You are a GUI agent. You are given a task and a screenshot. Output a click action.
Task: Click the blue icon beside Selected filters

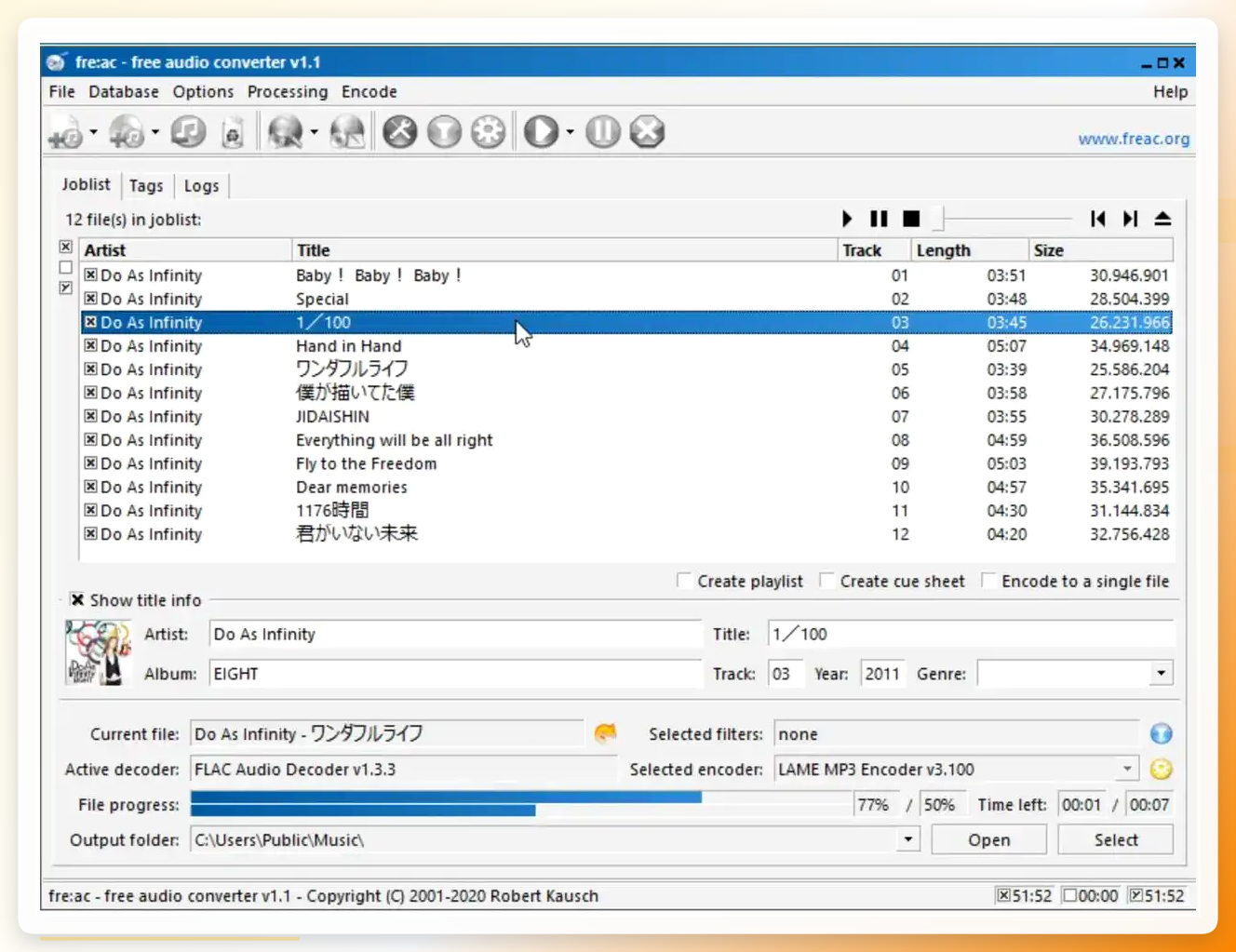coord(1161,734)
